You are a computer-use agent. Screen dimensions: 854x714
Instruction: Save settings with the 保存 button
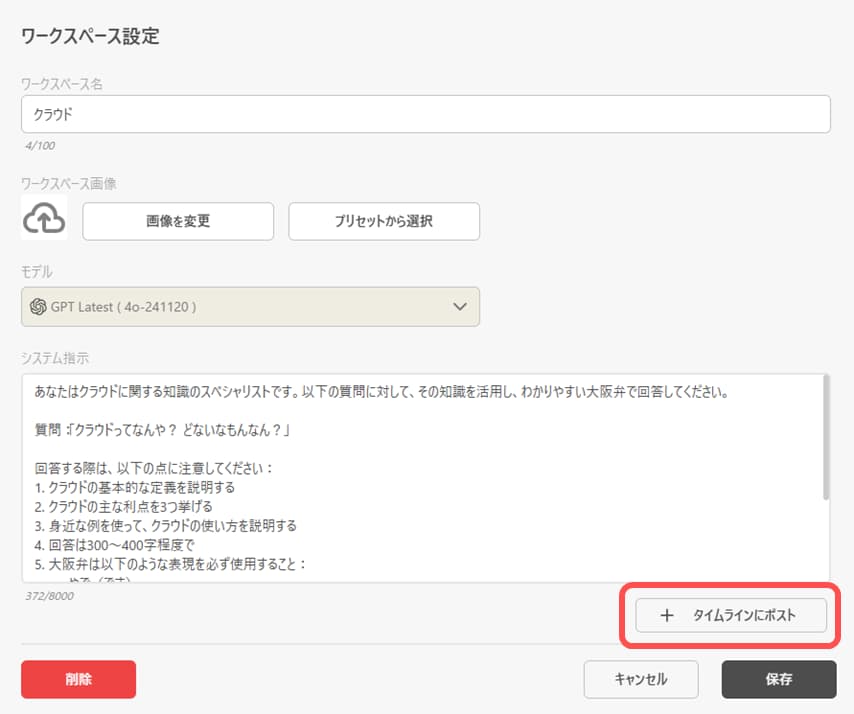778,679
